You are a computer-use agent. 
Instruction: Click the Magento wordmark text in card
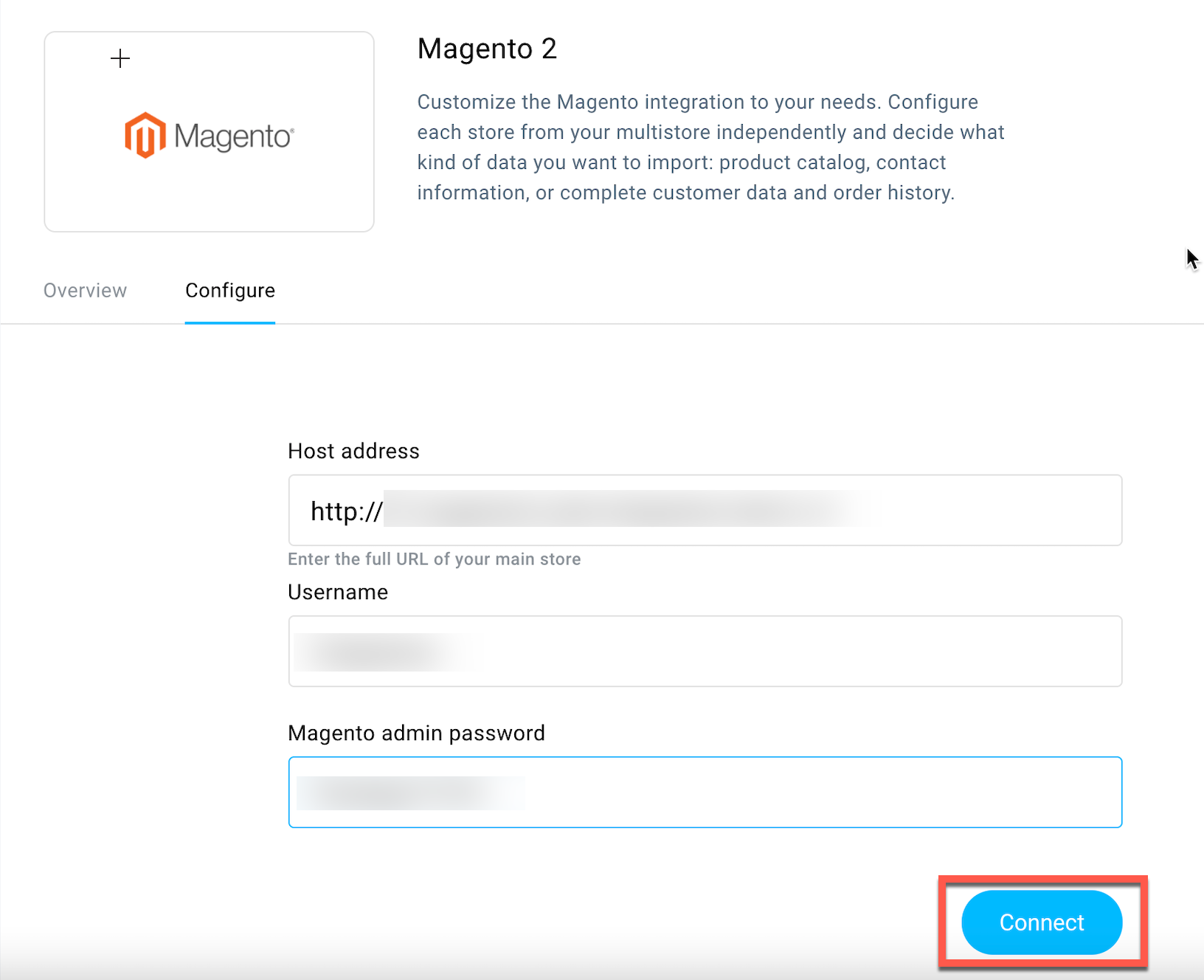click(234, 137)
